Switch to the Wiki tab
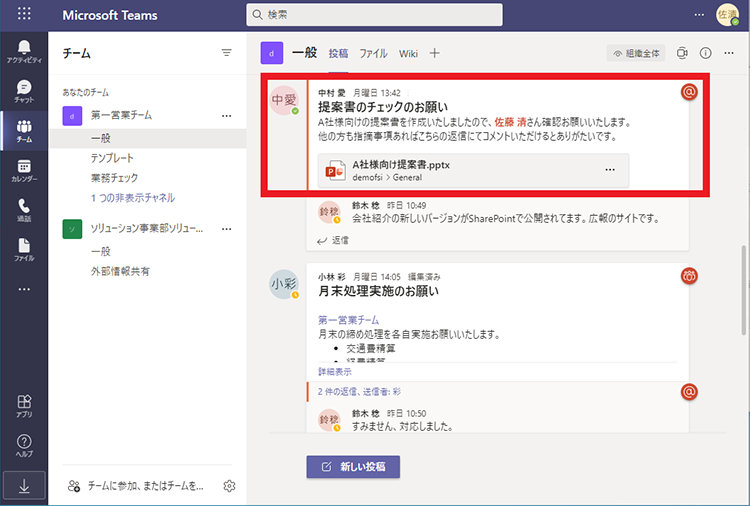 pos(408,54)
